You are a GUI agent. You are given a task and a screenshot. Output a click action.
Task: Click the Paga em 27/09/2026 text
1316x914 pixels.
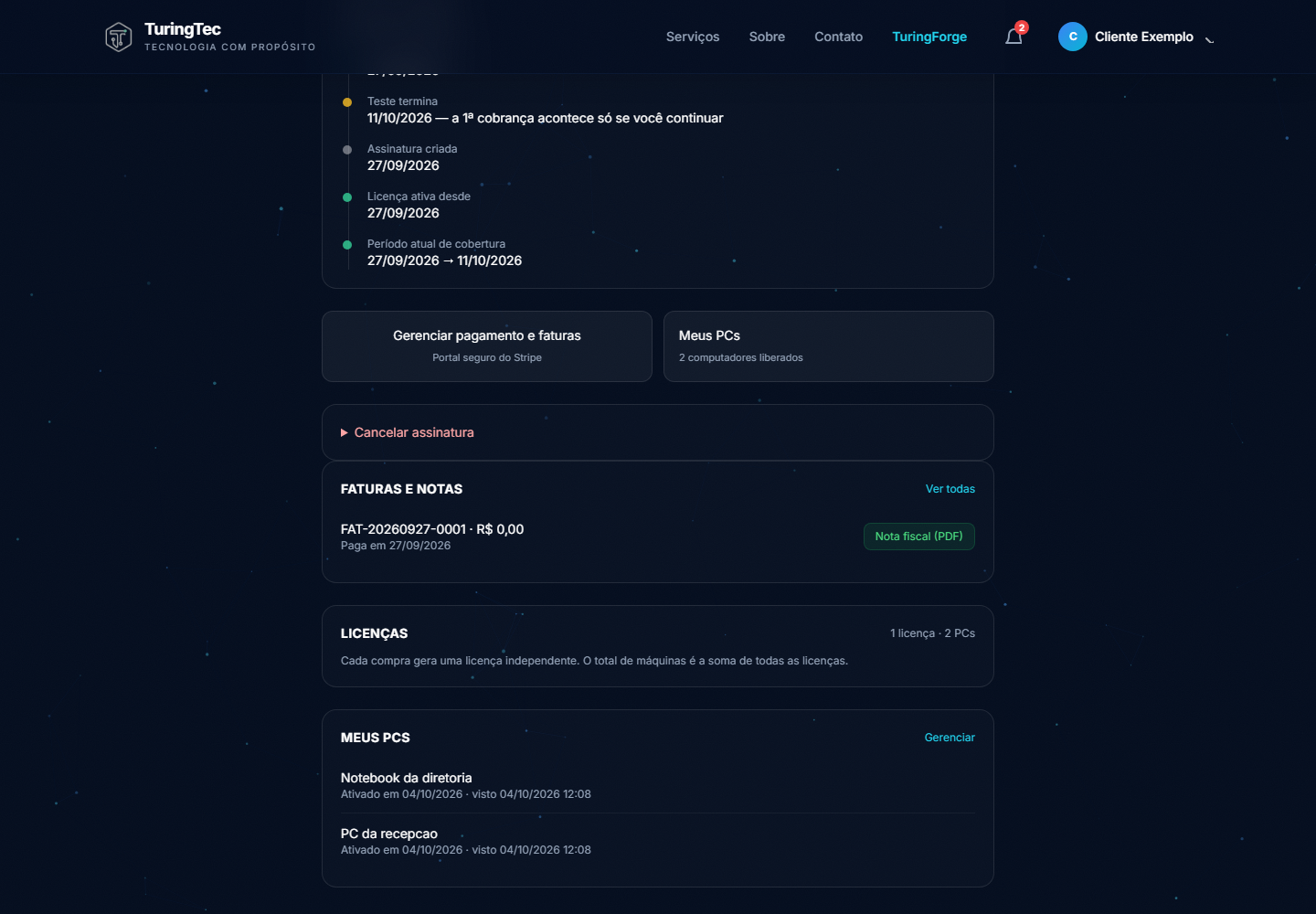pyautogui.click(x=396, y=546)
